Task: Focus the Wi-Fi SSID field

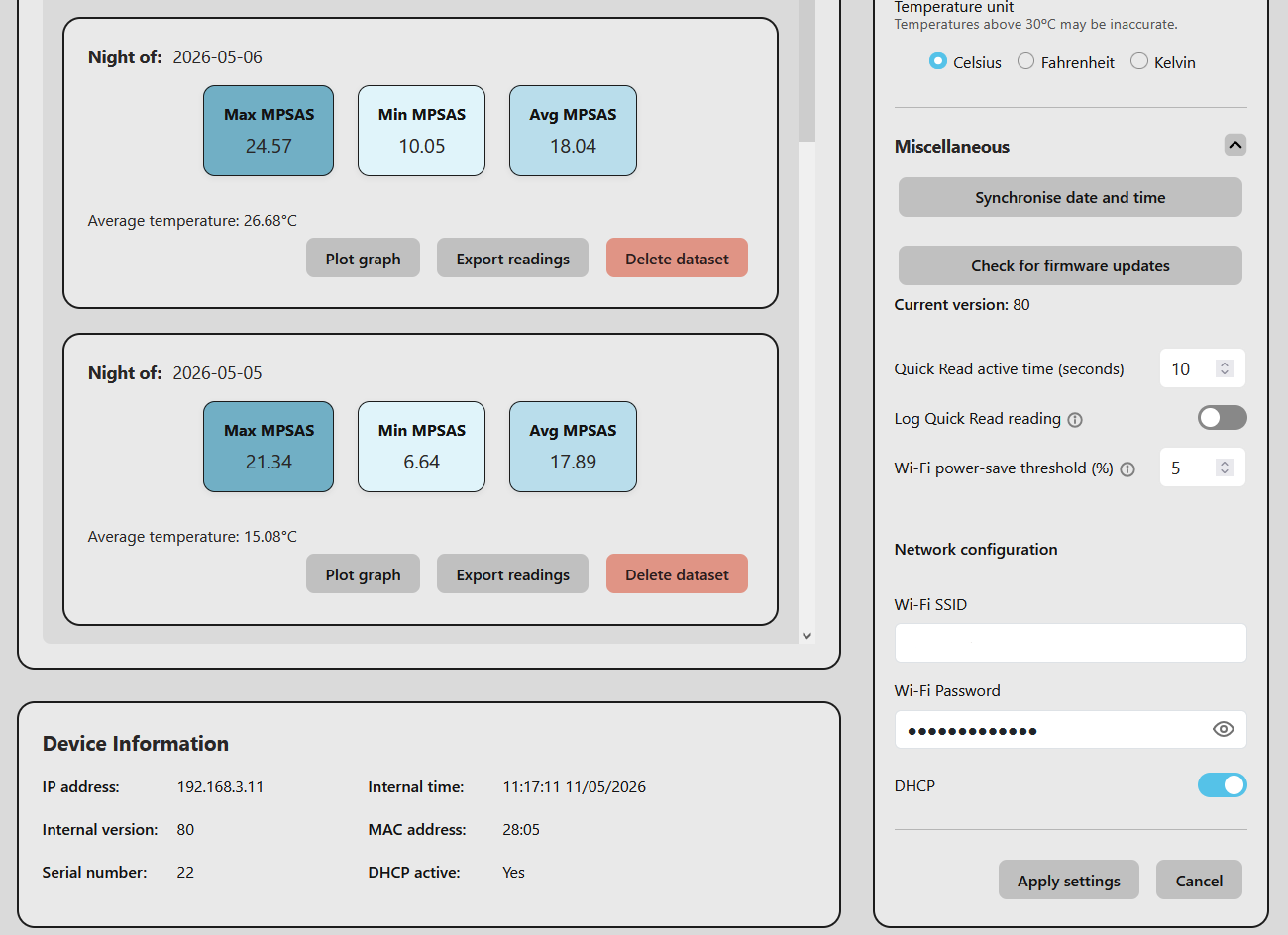Action: coord(1070,643)
